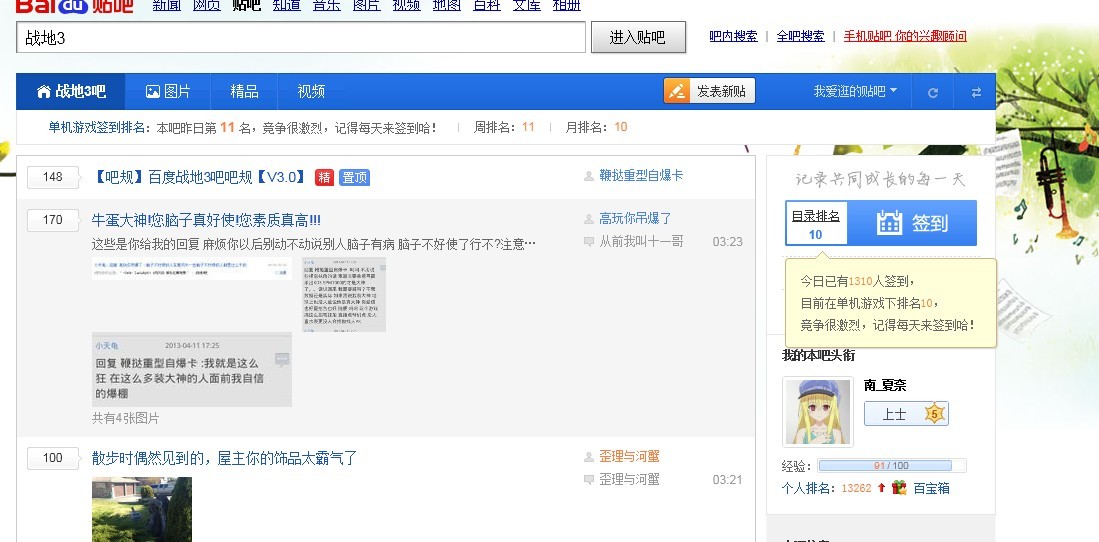Click the monthly ranking value after 月排名

[620, 127]
